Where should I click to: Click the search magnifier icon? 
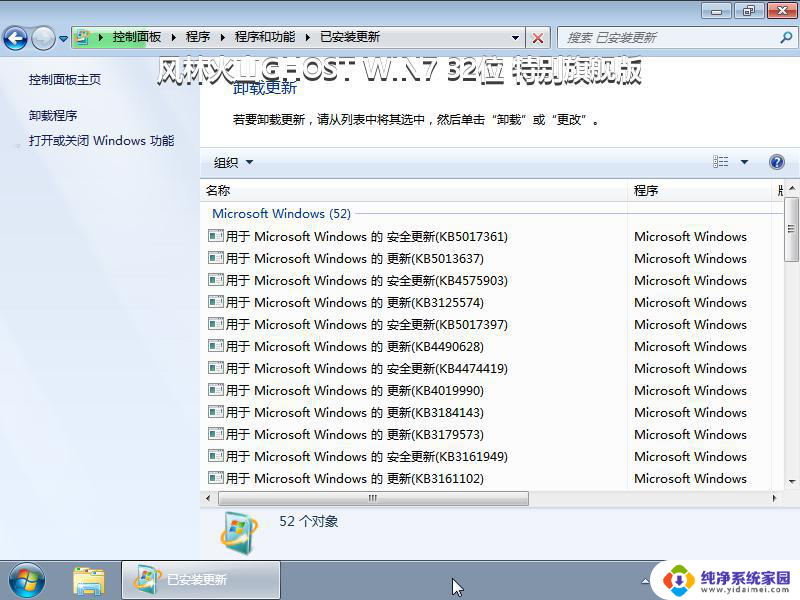point(785,37)
